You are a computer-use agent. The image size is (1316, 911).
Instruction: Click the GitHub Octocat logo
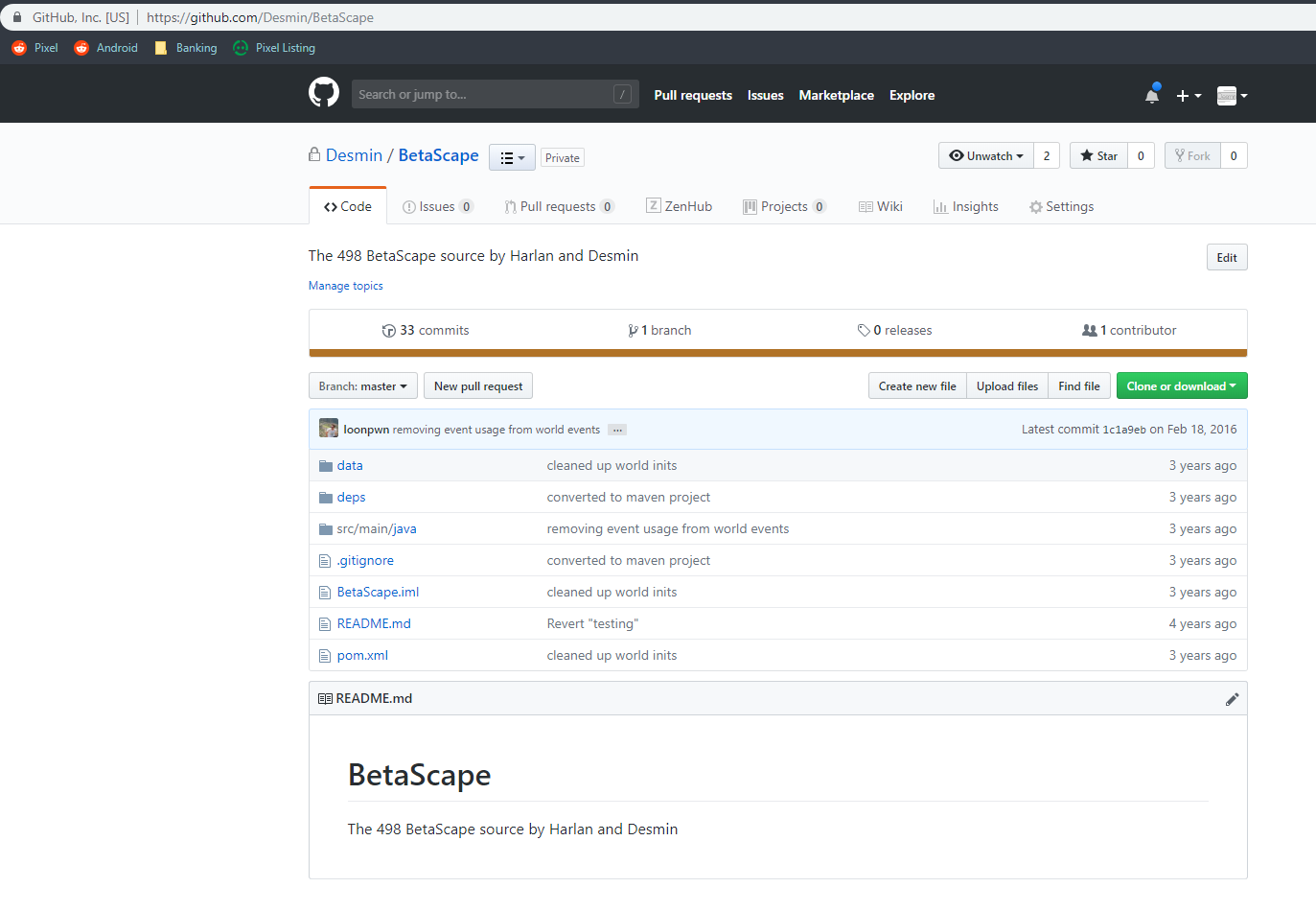click(324, 93)
